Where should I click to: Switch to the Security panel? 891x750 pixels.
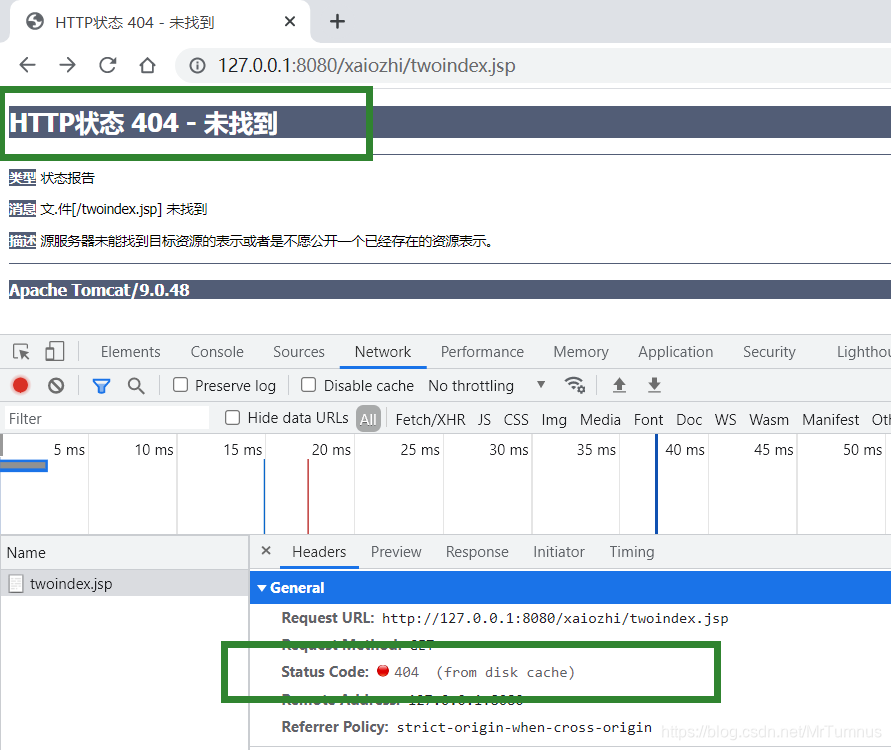(x=769, y=352)
